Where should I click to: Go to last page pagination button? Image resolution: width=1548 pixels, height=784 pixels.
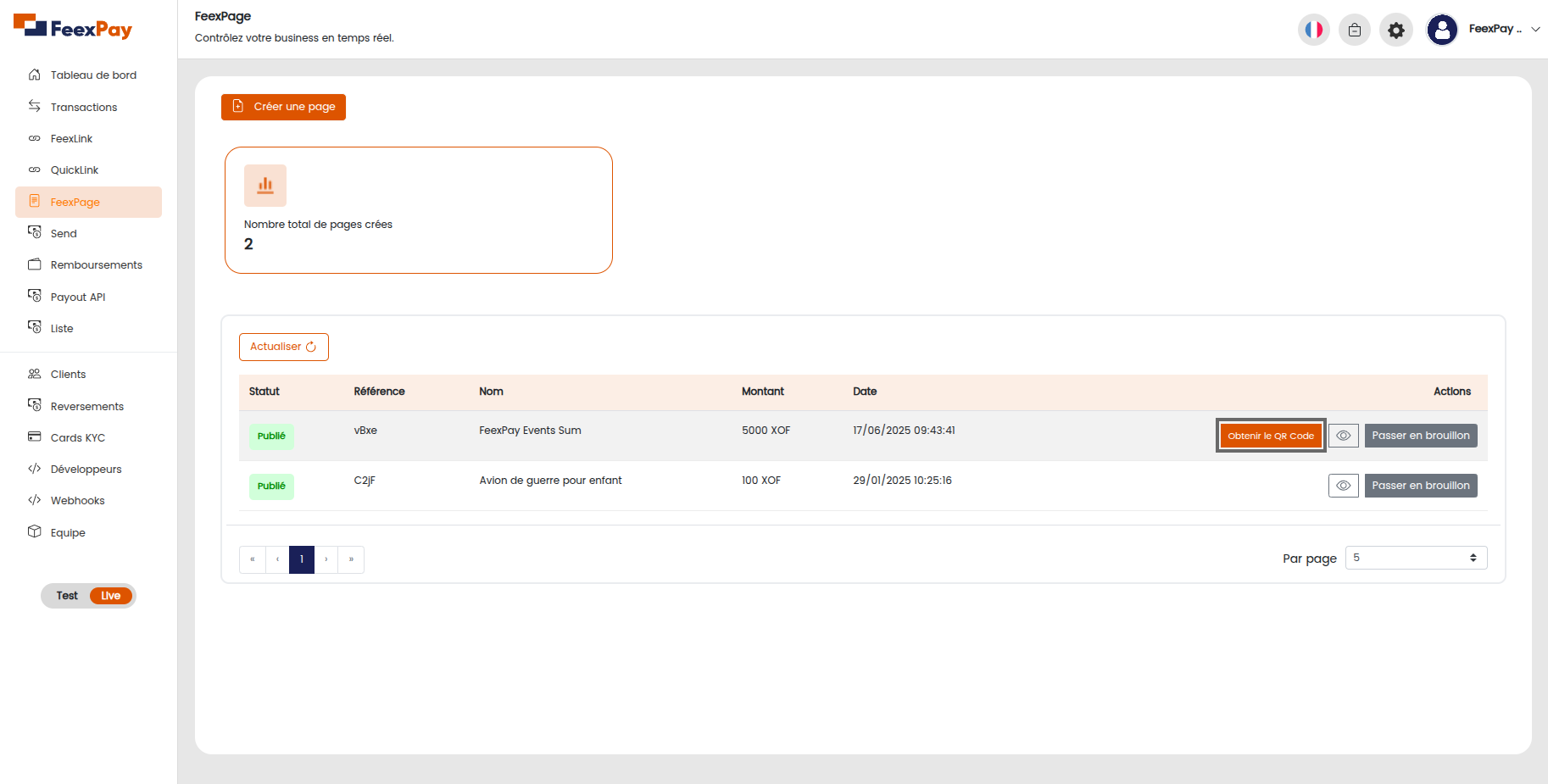[351, 559]
